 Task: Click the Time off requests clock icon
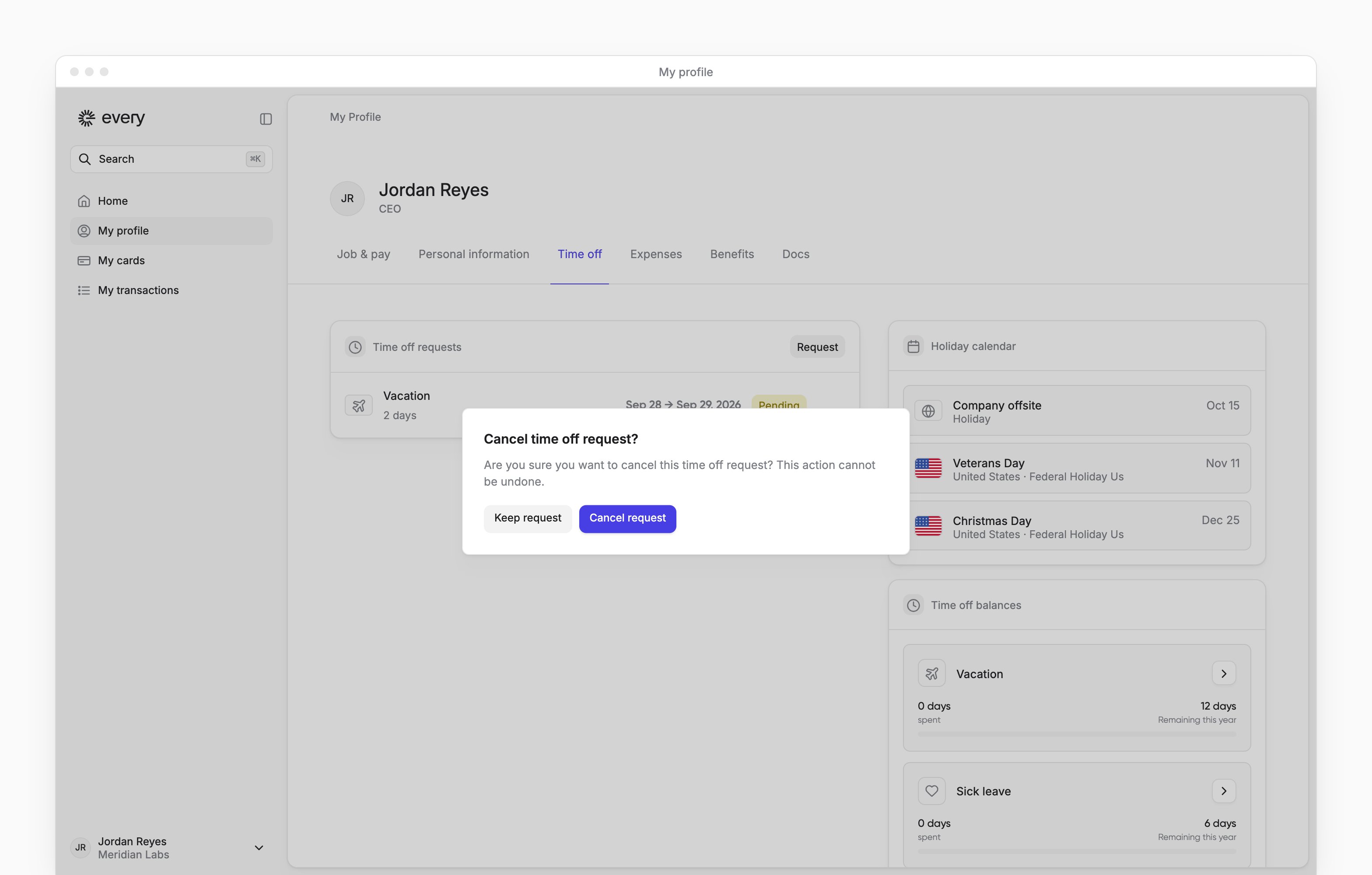(355, 347)
